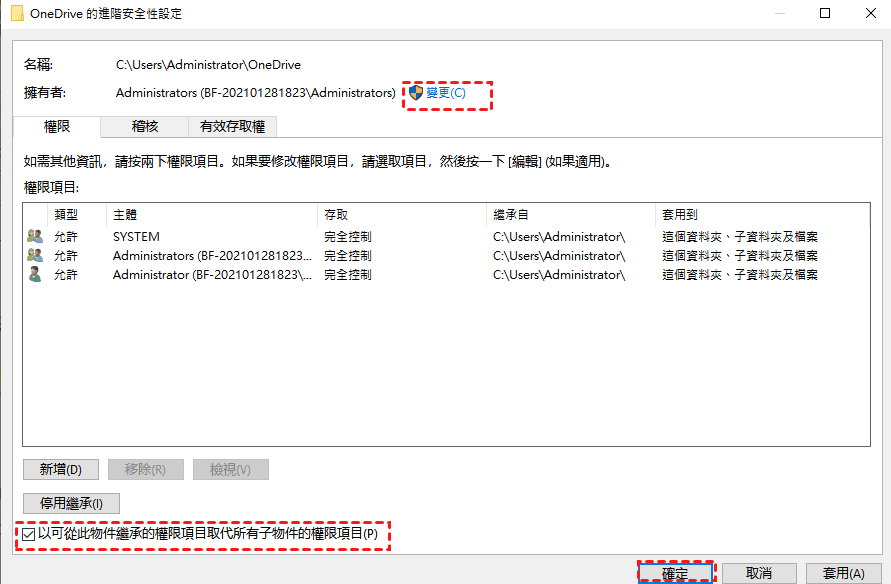This screenshot has height=584, width=891.
Task: Select Administrator (BF-202101281823\... entry
Action: [446, 275]
